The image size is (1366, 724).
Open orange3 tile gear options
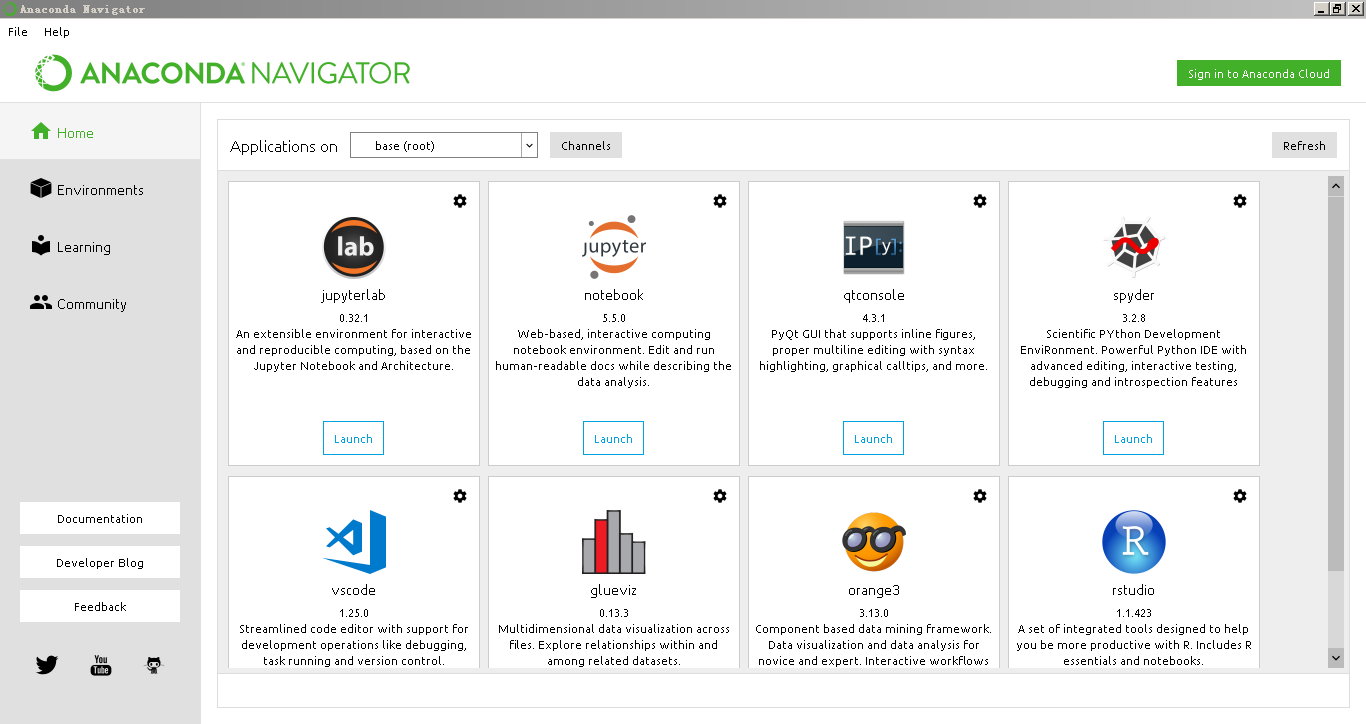click(x=980, y=496)
